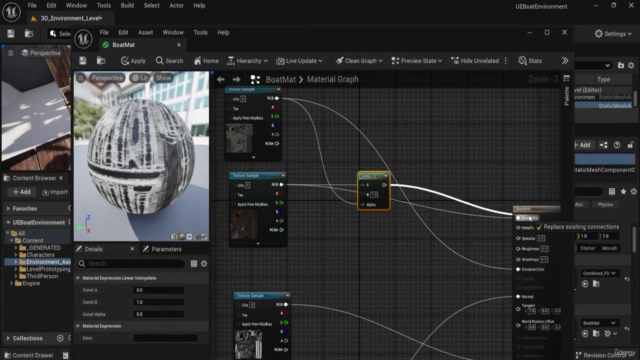Collapse the Lerp node arrow
Screen dimensions: 640x360
[x=386, y=176]
